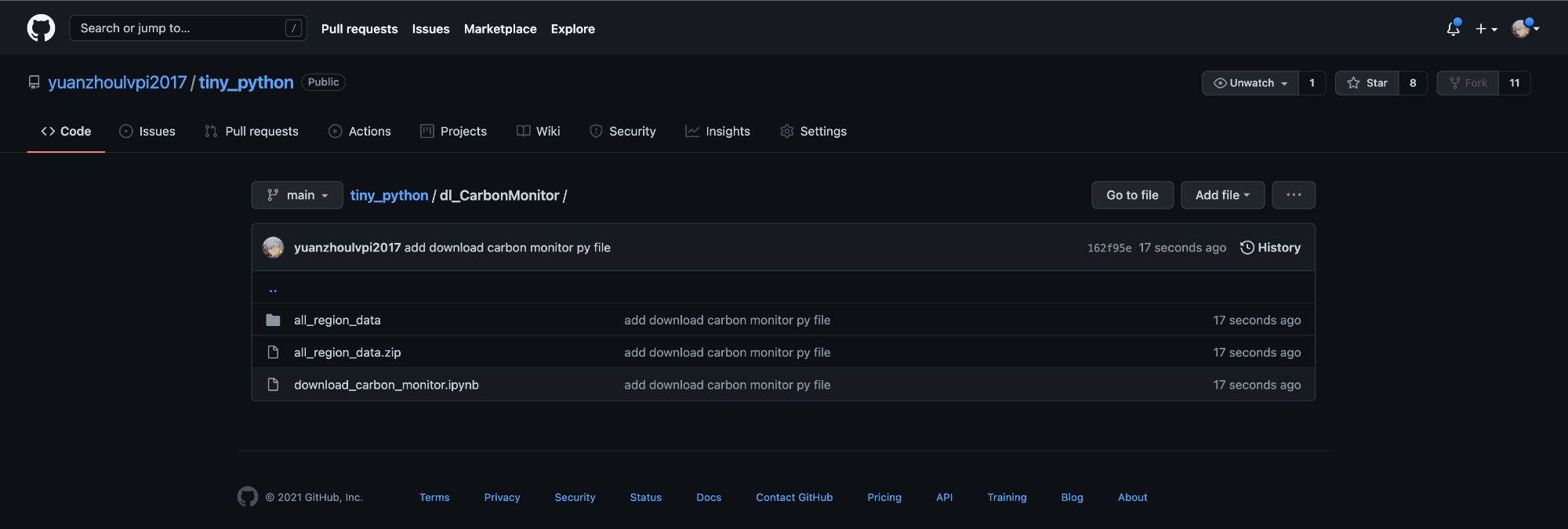Image resolution: width=1568 pixels, height=529 pixels.
Task: Open footer Pricing link
Action: point(884,498)
